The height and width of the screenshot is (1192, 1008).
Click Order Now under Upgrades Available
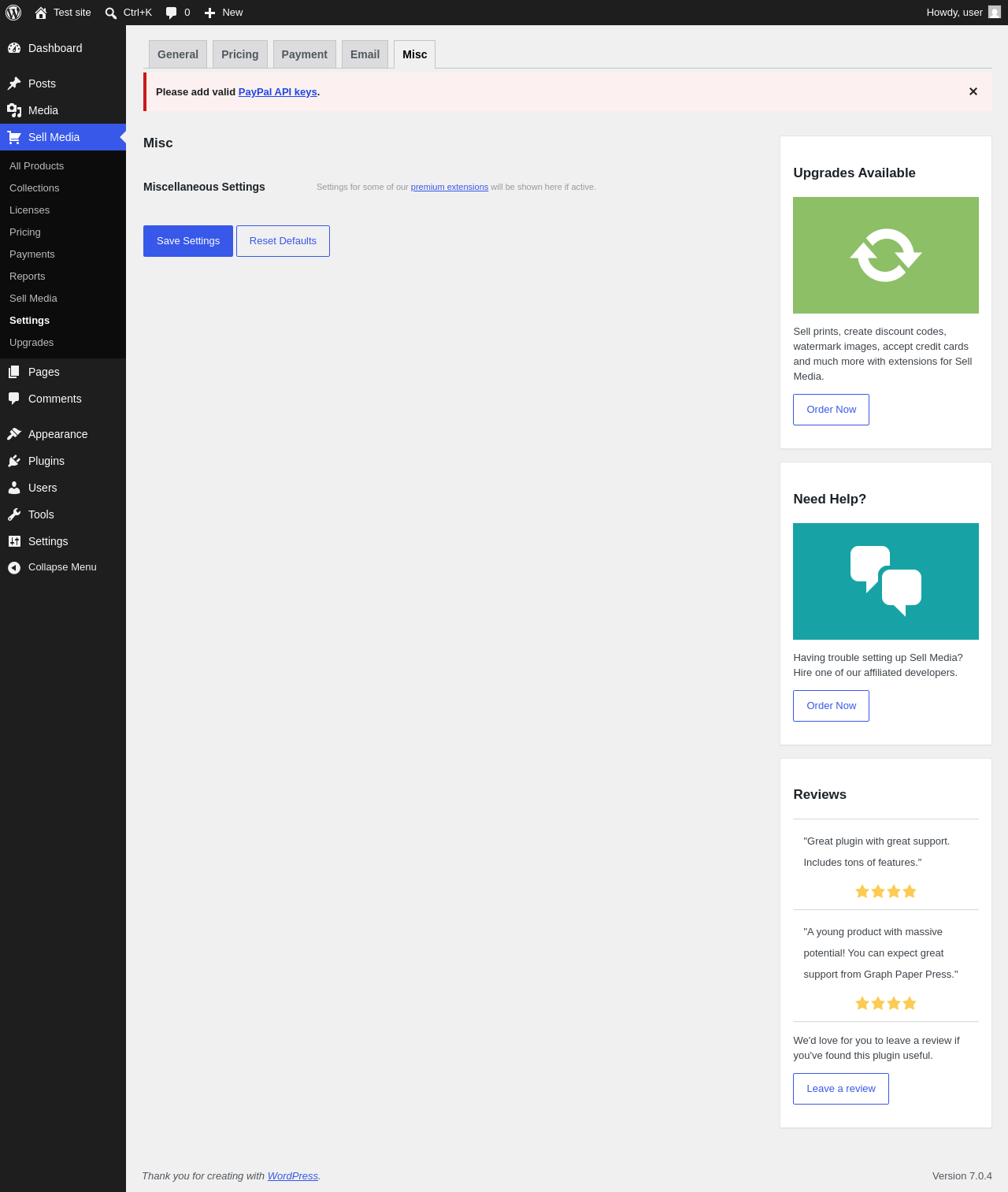831,410
